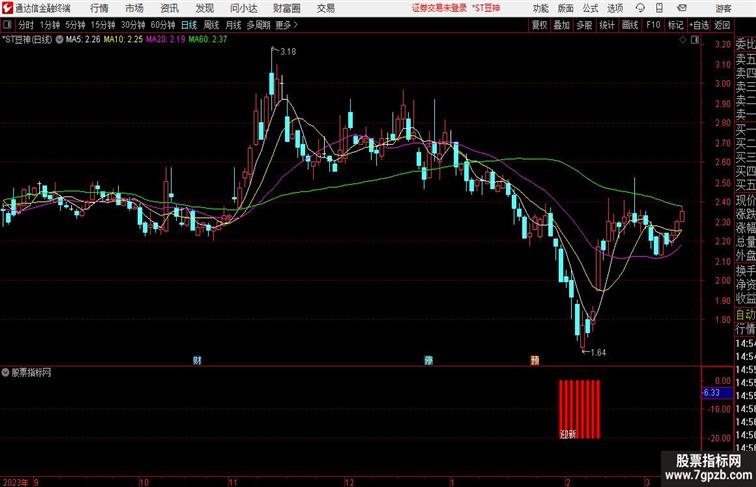Open the 公式 menu
This screenshot has height=487, width=756.
click(590, 8)
